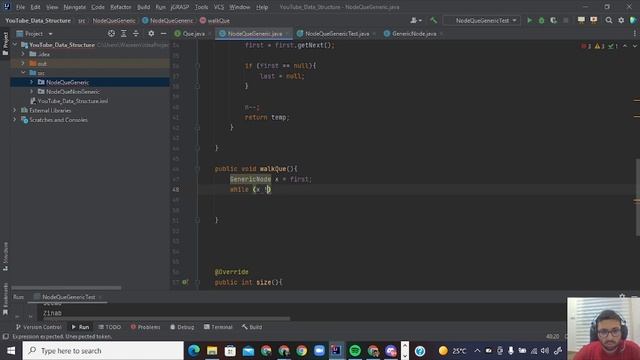Expand the out folder
The width and height of the screenshot is (640, 360).
click(x=23, y=63)
